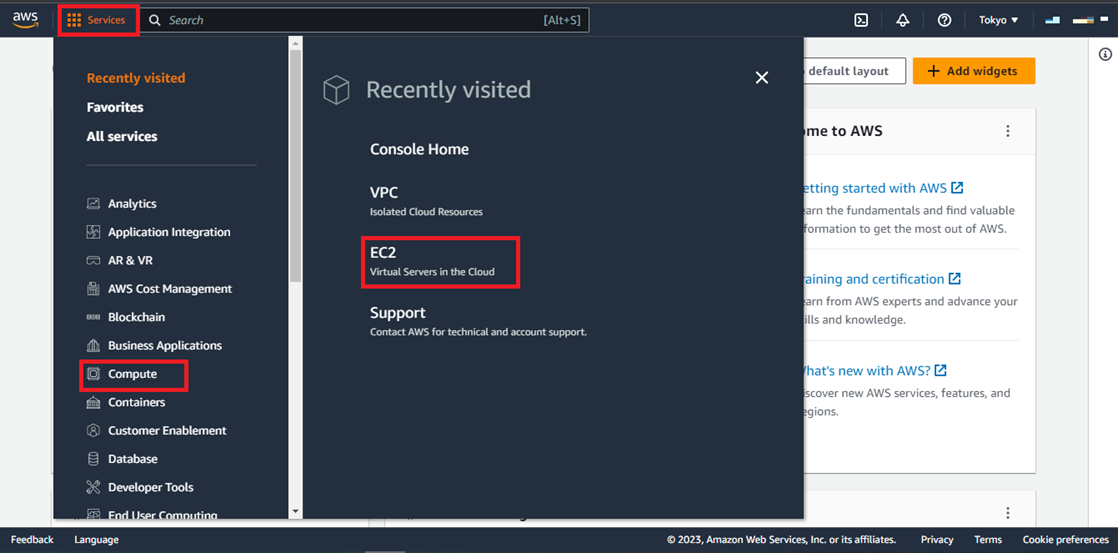The height and width of the screenshot is (553, 1118).
Task: Click the Feedback footer link
Action: coord(32,539)
